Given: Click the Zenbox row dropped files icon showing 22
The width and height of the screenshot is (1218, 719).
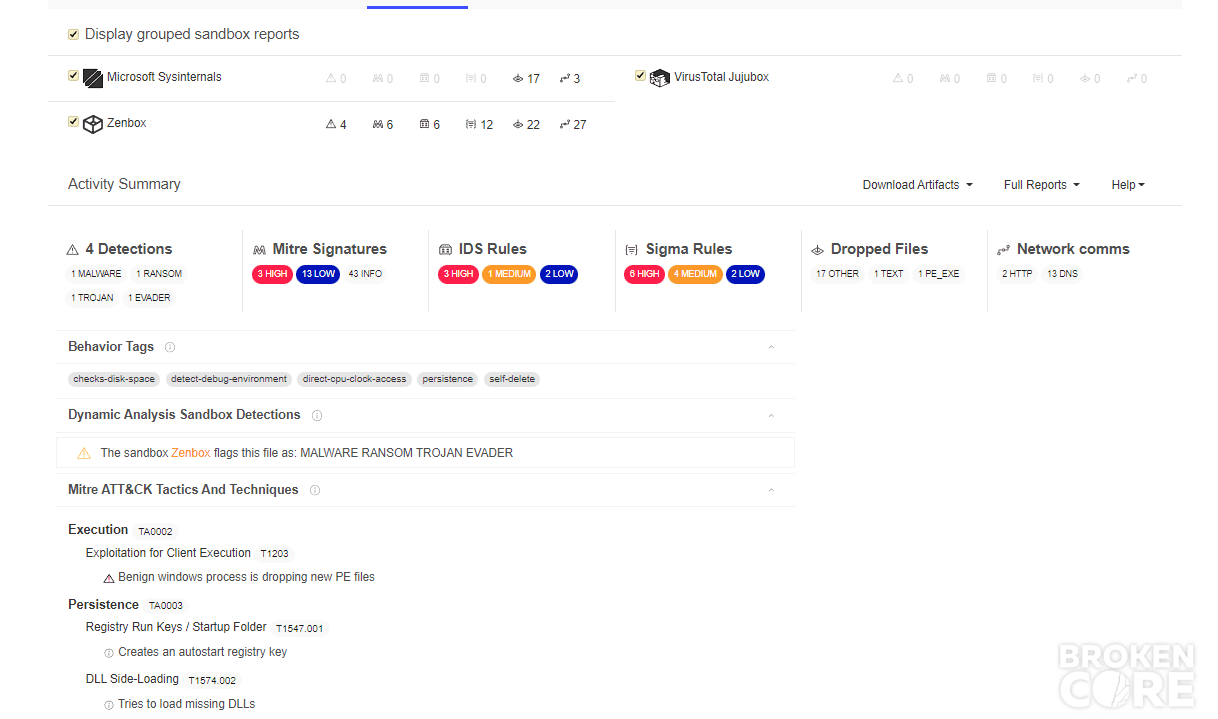Looking at the screenshot, I should pyautogui.click(x=518, y=125).
